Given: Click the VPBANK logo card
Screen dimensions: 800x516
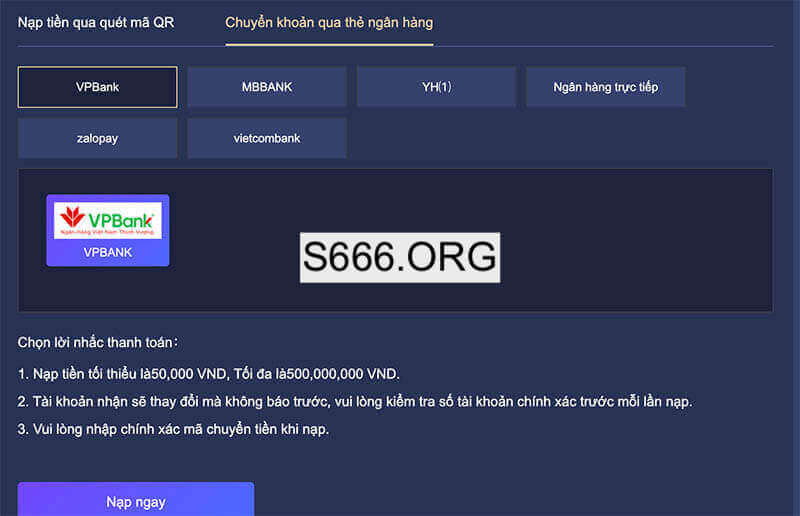Looking at the screenshot, I should (x=108, y=230).
